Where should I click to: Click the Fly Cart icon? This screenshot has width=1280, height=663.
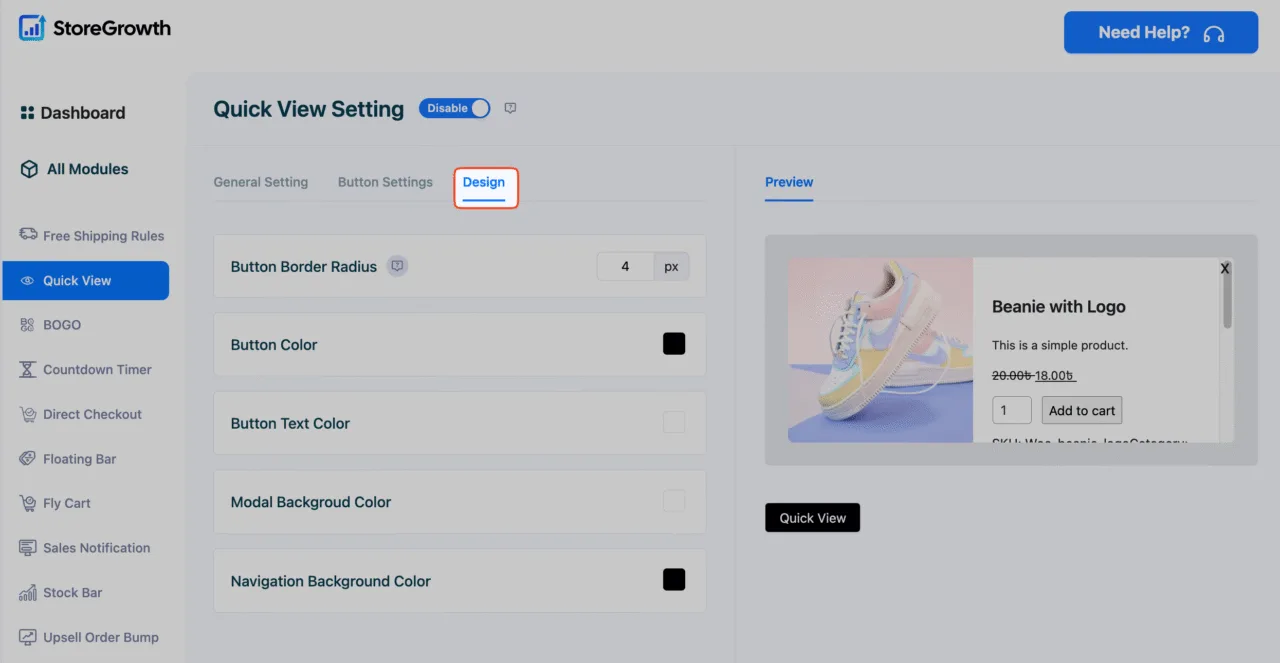point(28,503)
